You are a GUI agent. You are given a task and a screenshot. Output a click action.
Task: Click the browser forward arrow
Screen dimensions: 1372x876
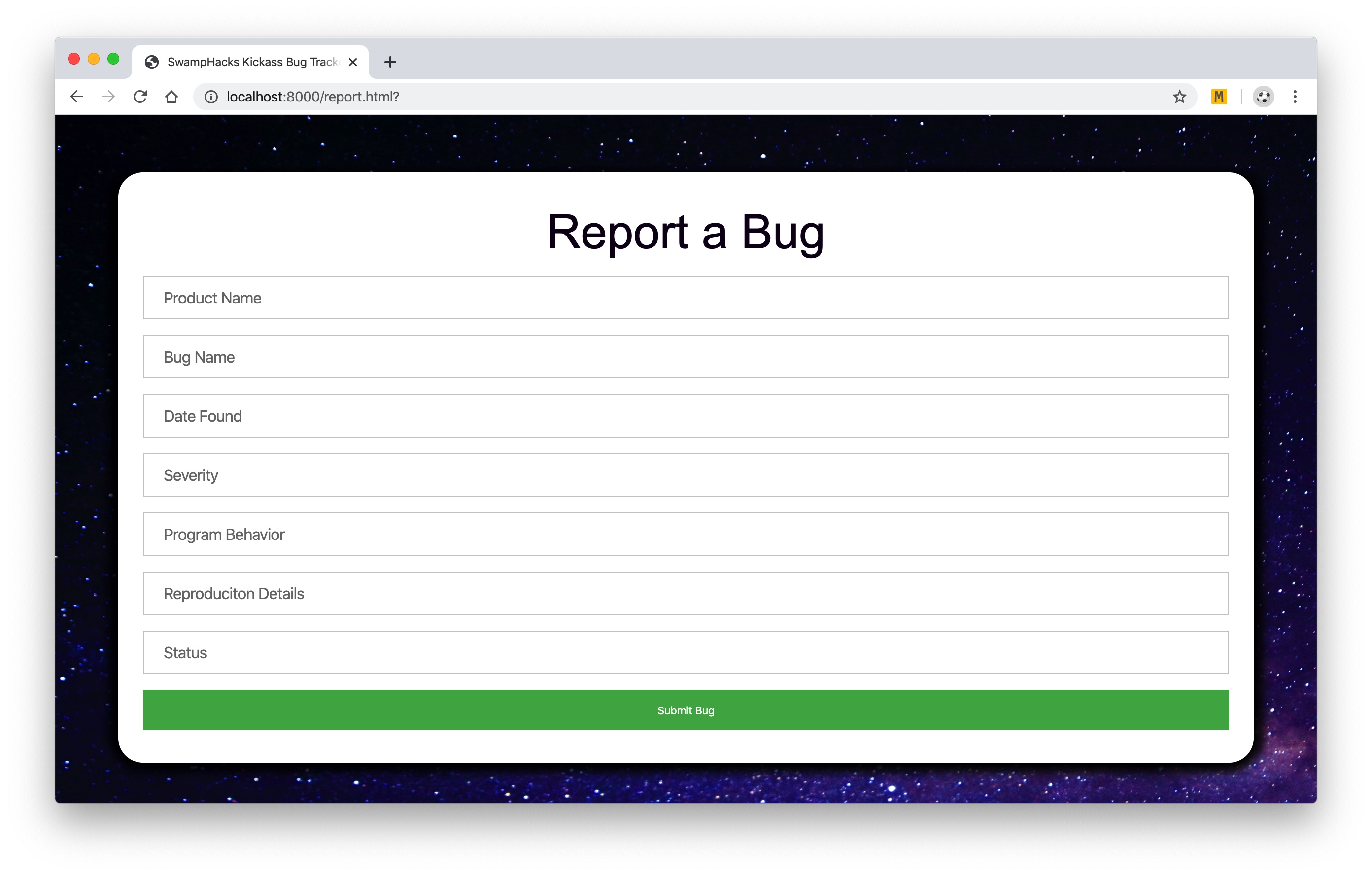(x=108, y=97)
